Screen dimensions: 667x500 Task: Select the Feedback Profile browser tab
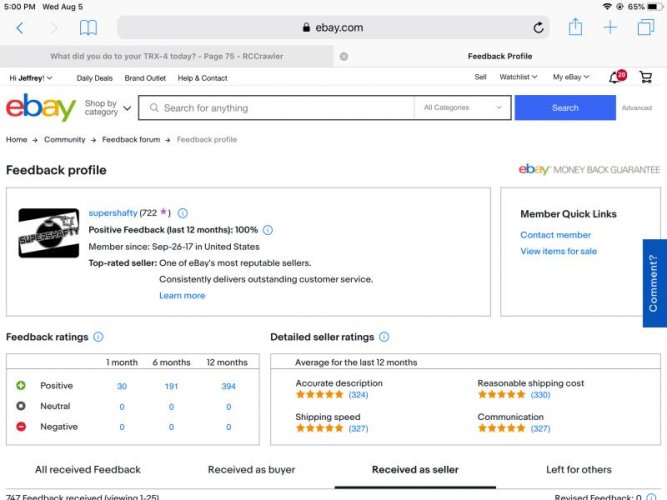coord(500,56)
